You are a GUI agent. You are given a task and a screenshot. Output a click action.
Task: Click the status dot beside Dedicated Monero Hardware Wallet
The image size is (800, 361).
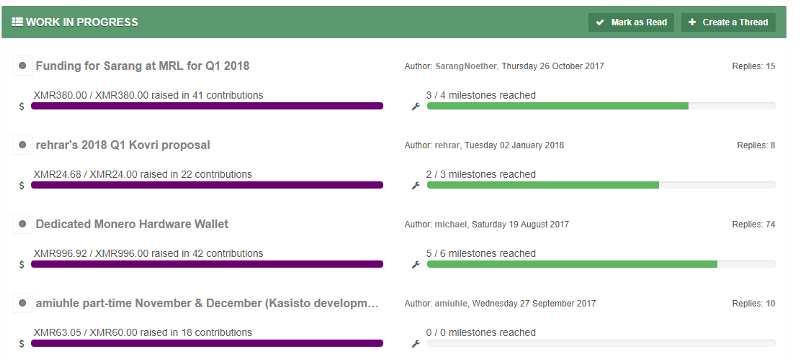22,224
